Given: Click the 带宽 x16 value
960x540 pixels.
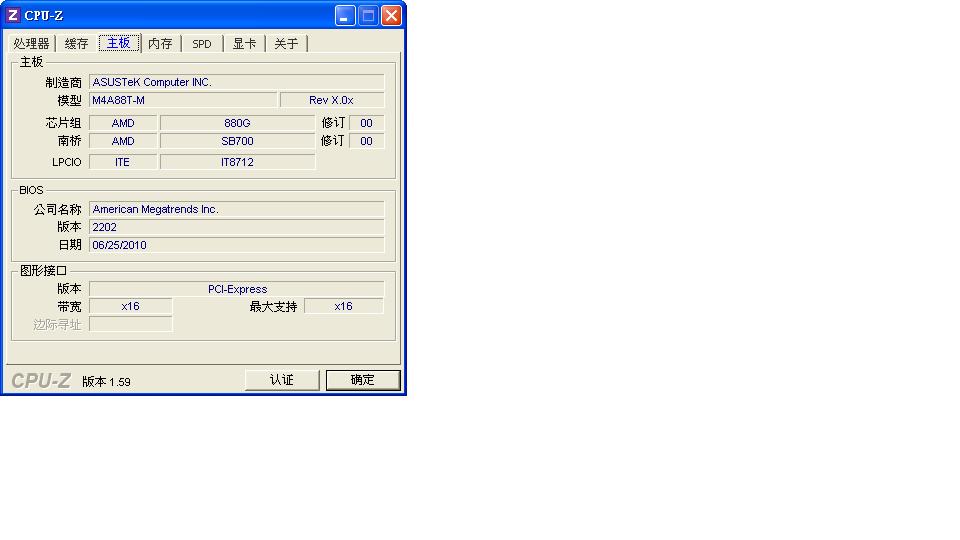Looking at the screenshot, I should pos(131,306).
